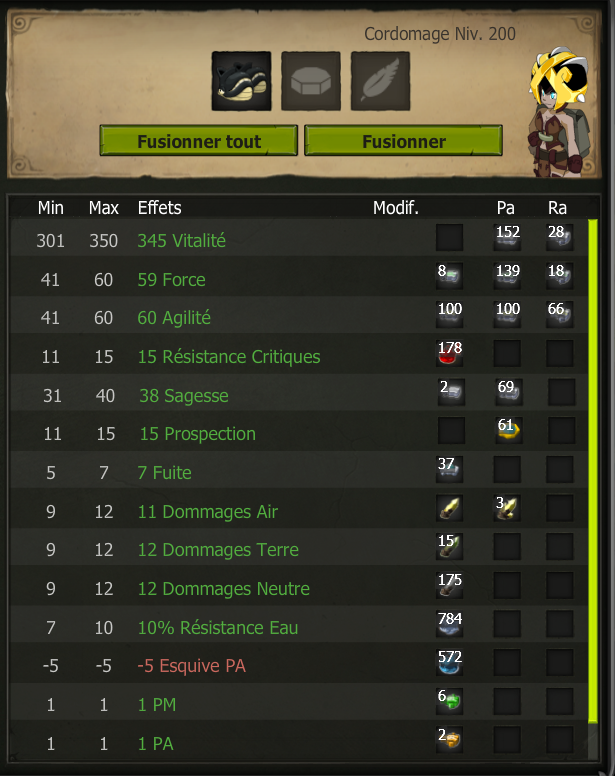The width and height of the screenshot is (615, 776).
Task: Select the green PM rune with count 6
Action: point(449,701)
